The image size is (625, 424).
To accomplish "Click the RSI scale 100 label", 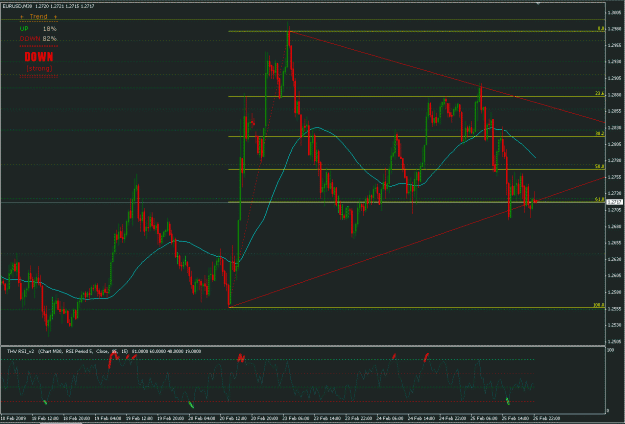I will pyautogui.click(x=610, y=350).
